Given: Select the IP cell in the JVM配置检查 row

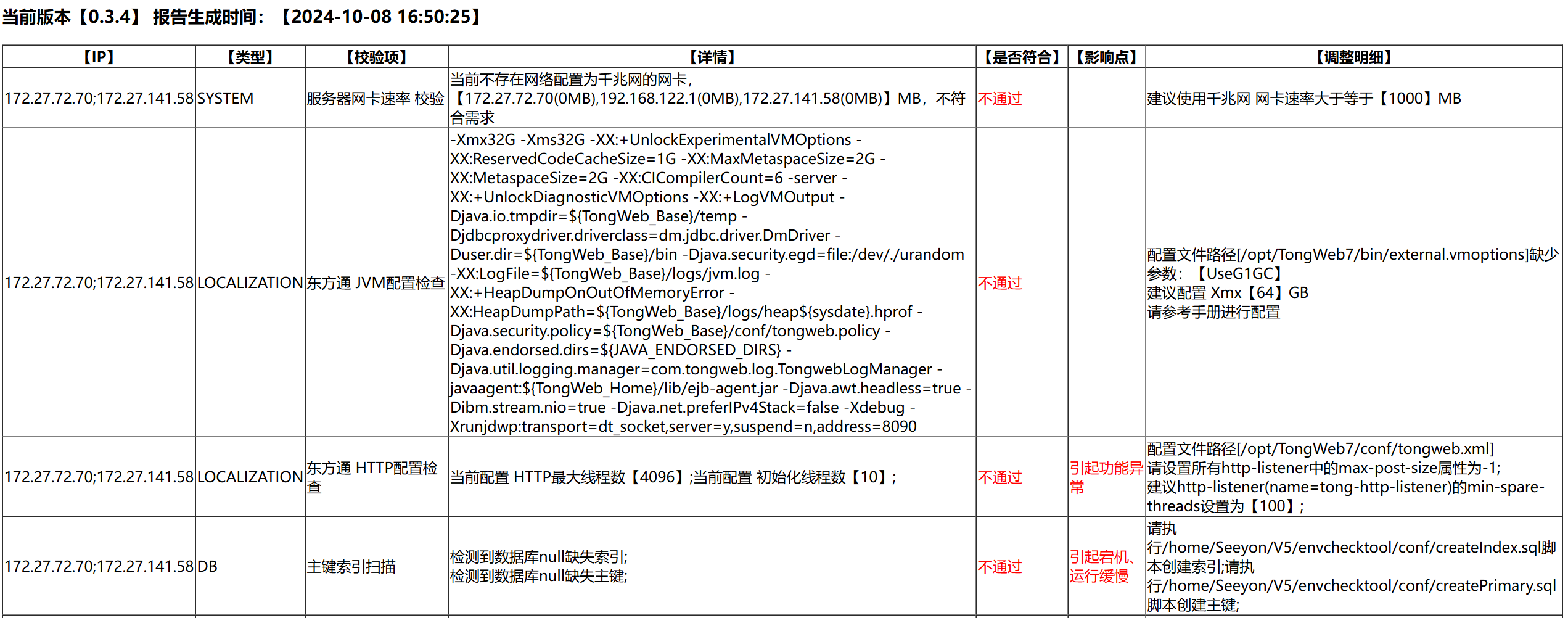Looking at the screenshot, I should [99, 282].
